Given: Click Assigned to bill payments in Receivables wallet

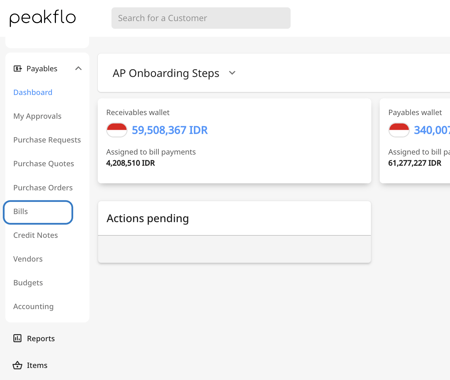Looking at the screenshot, I should pyautogui.click(x=151, y=152).
